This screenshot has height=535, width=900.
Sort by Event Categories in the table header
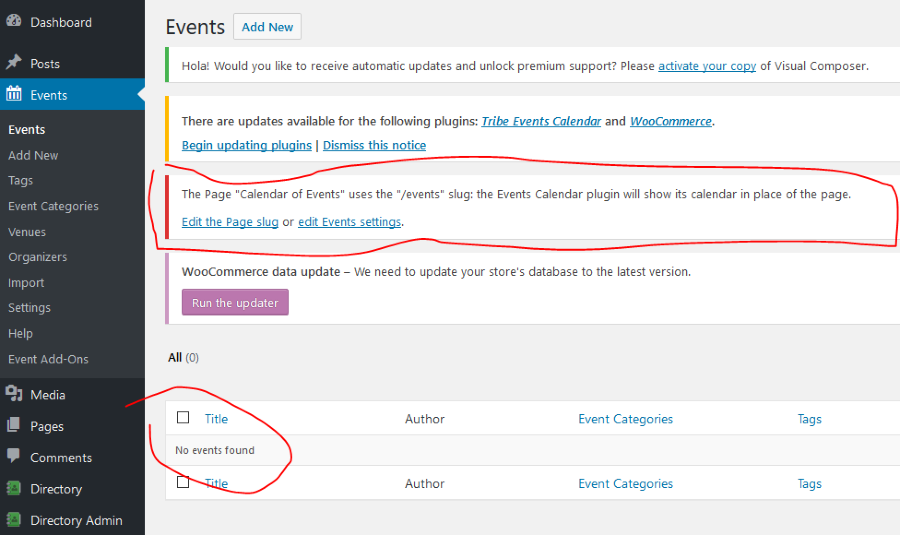pyautogui.click(x=625, y=419)
